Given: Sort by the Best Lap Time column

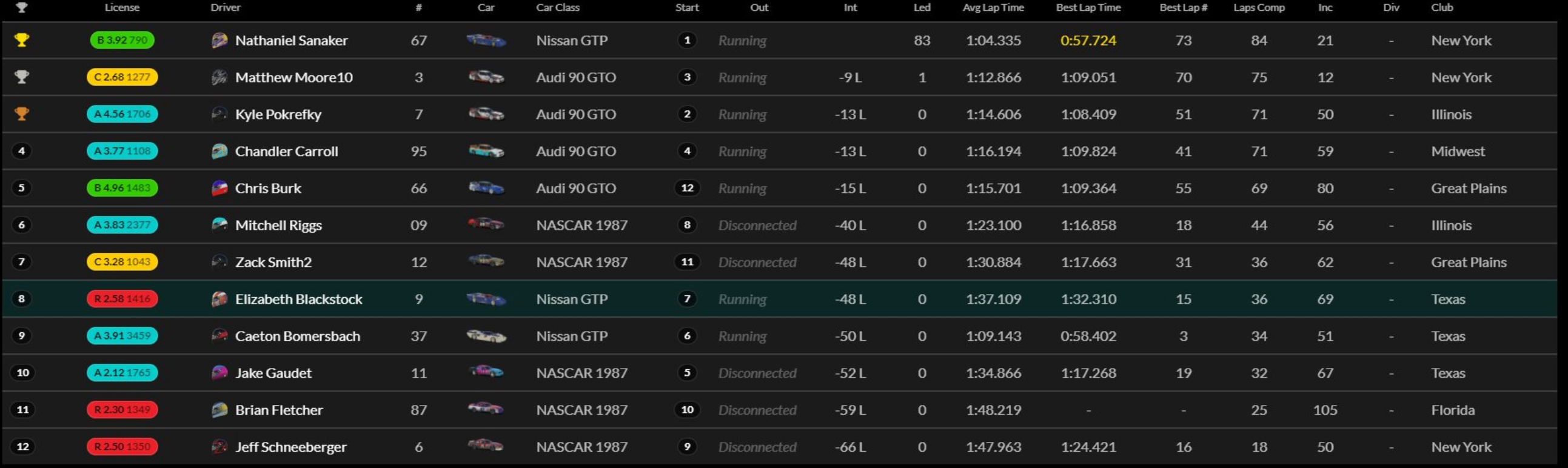Looking at the screenshot, I should [1088, 8].
